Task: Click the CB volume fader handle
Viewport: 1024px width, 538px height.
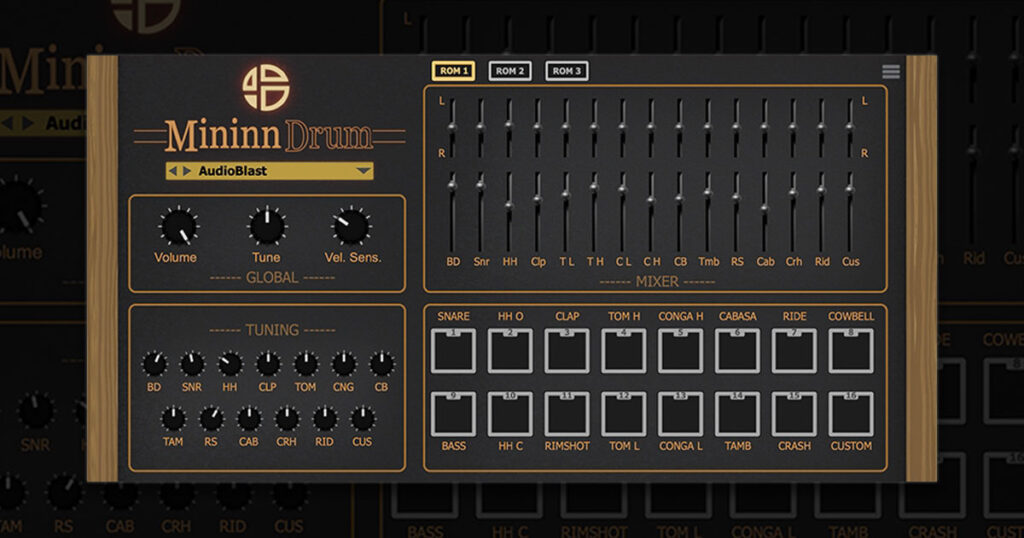Action: tap(679, 198)
